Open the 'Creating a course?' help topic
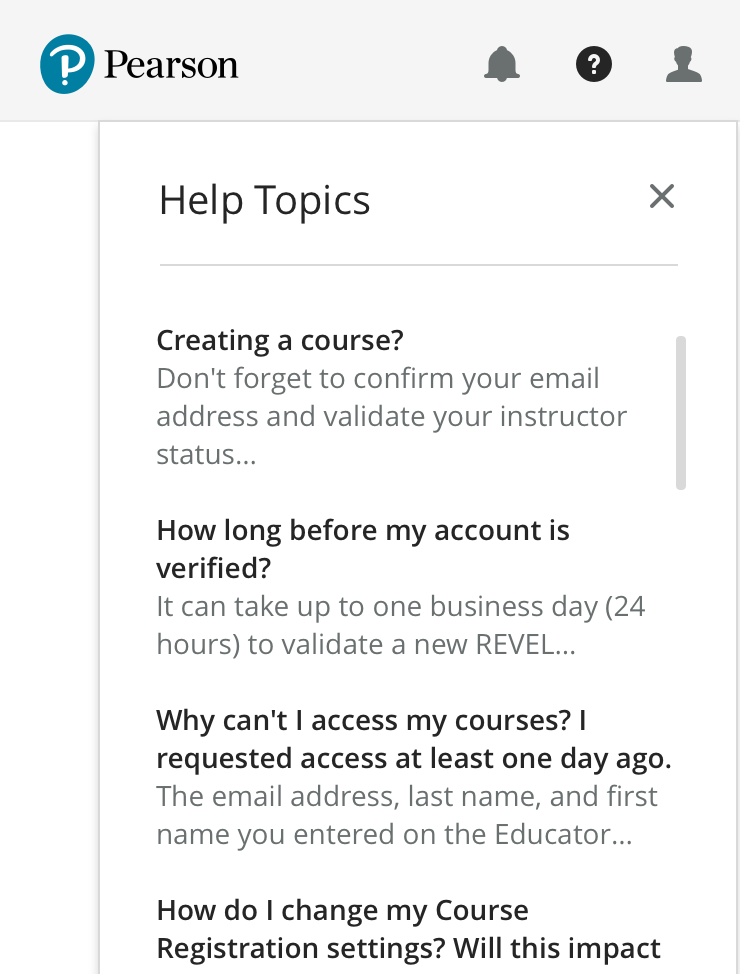This screenshot has width=740, height=974. (x=280, y=341)
